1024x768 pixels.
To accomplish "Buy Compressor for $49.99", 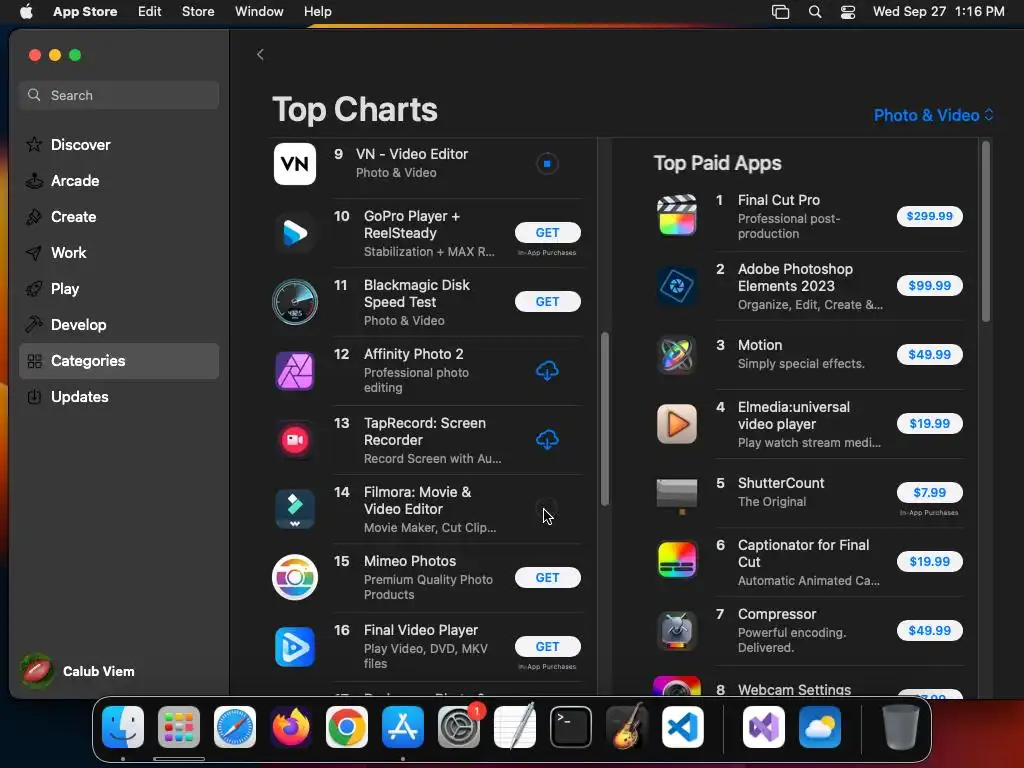I will [x=929, y=631].
